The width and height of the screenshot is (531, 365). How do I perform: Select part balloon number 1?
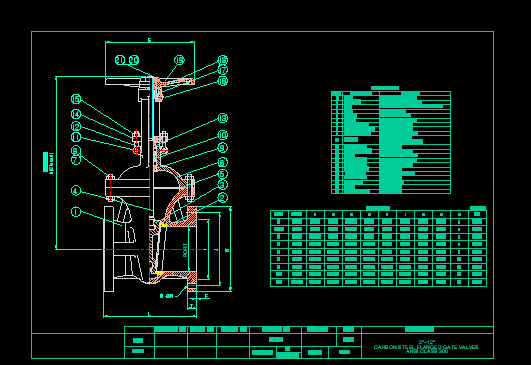(76, 212)
